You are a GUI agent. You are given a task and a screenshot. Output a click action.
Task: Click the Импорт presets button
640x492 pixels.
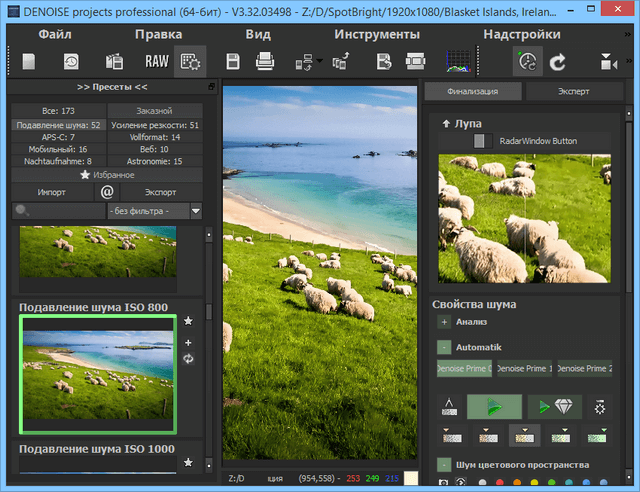(x=52, y=191)
